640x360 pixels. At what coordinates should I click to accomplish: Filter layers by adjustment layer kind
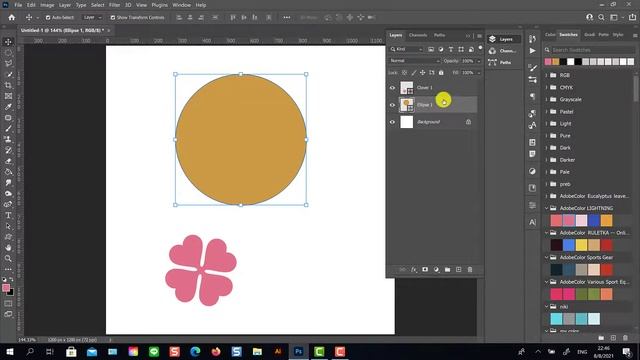(441, 49)
